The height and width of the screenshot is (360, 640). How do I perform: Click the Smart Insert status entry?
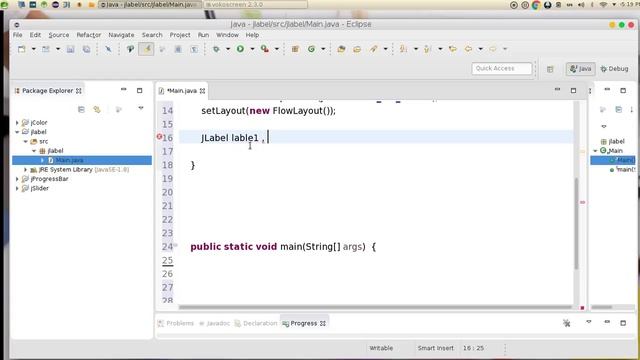pos(436,348)
